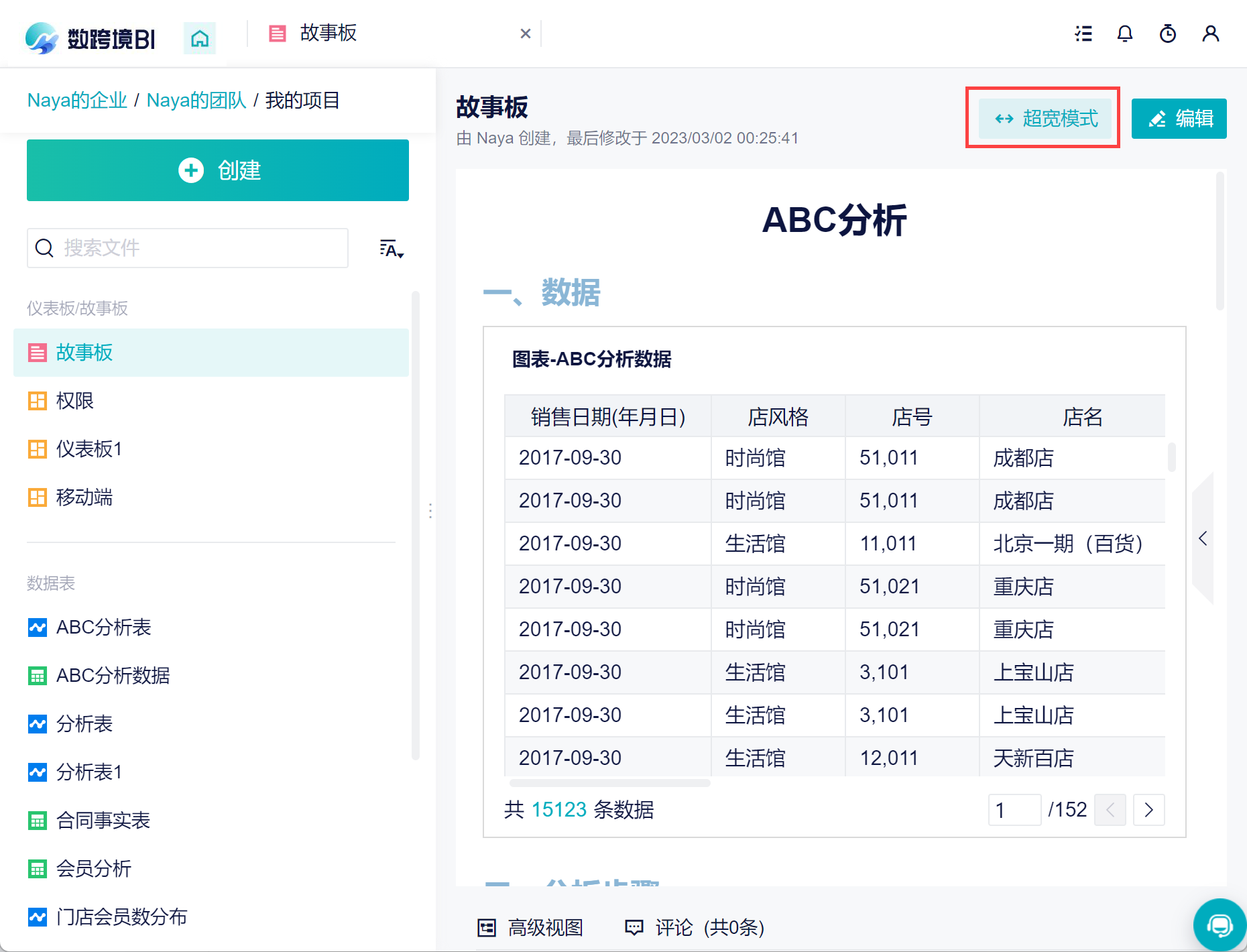
Task: Click the 编辑 button
Action: point(1179,119)
